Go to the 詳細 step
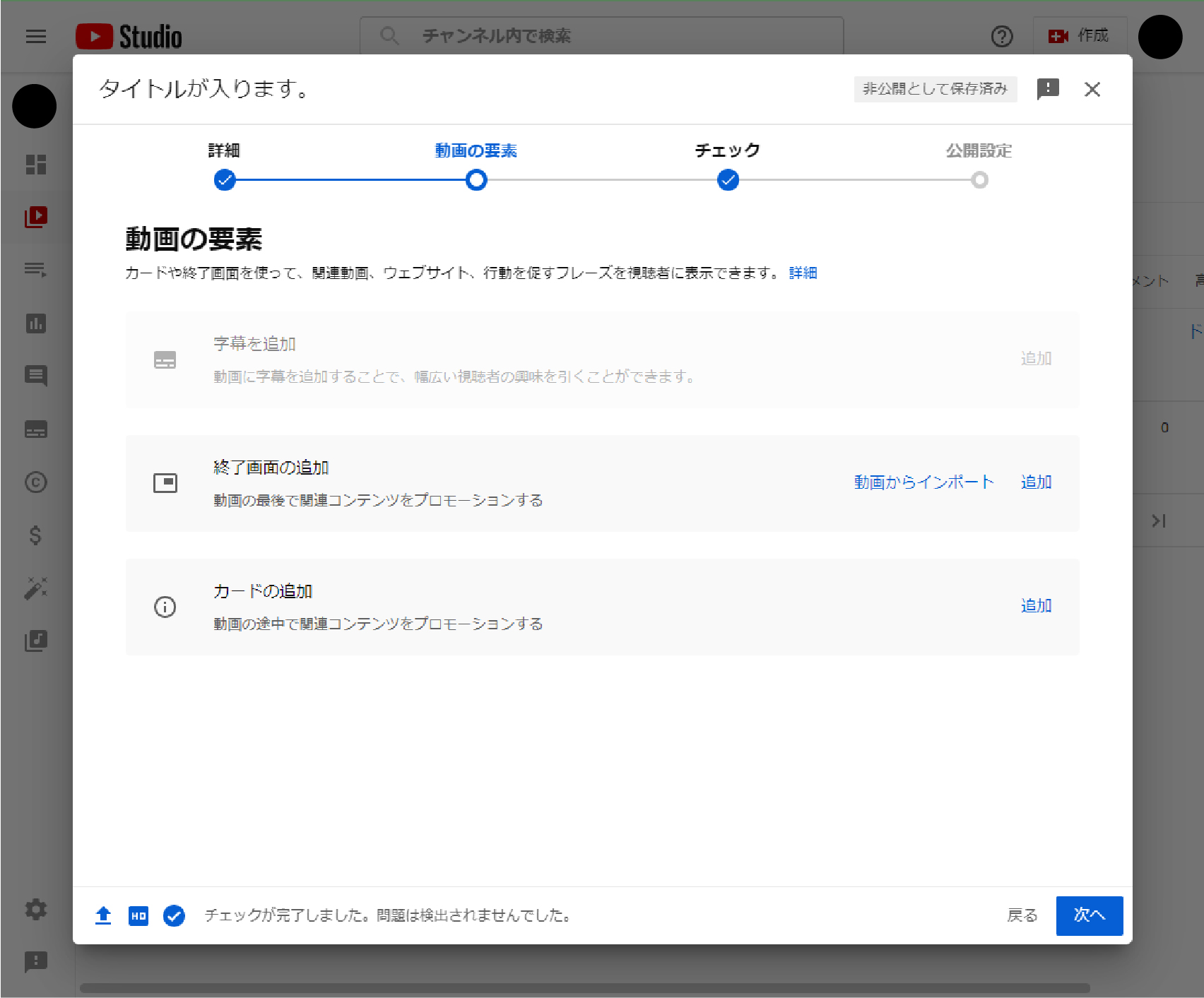Screen dimensions: 1204x998 coord(225,180)
